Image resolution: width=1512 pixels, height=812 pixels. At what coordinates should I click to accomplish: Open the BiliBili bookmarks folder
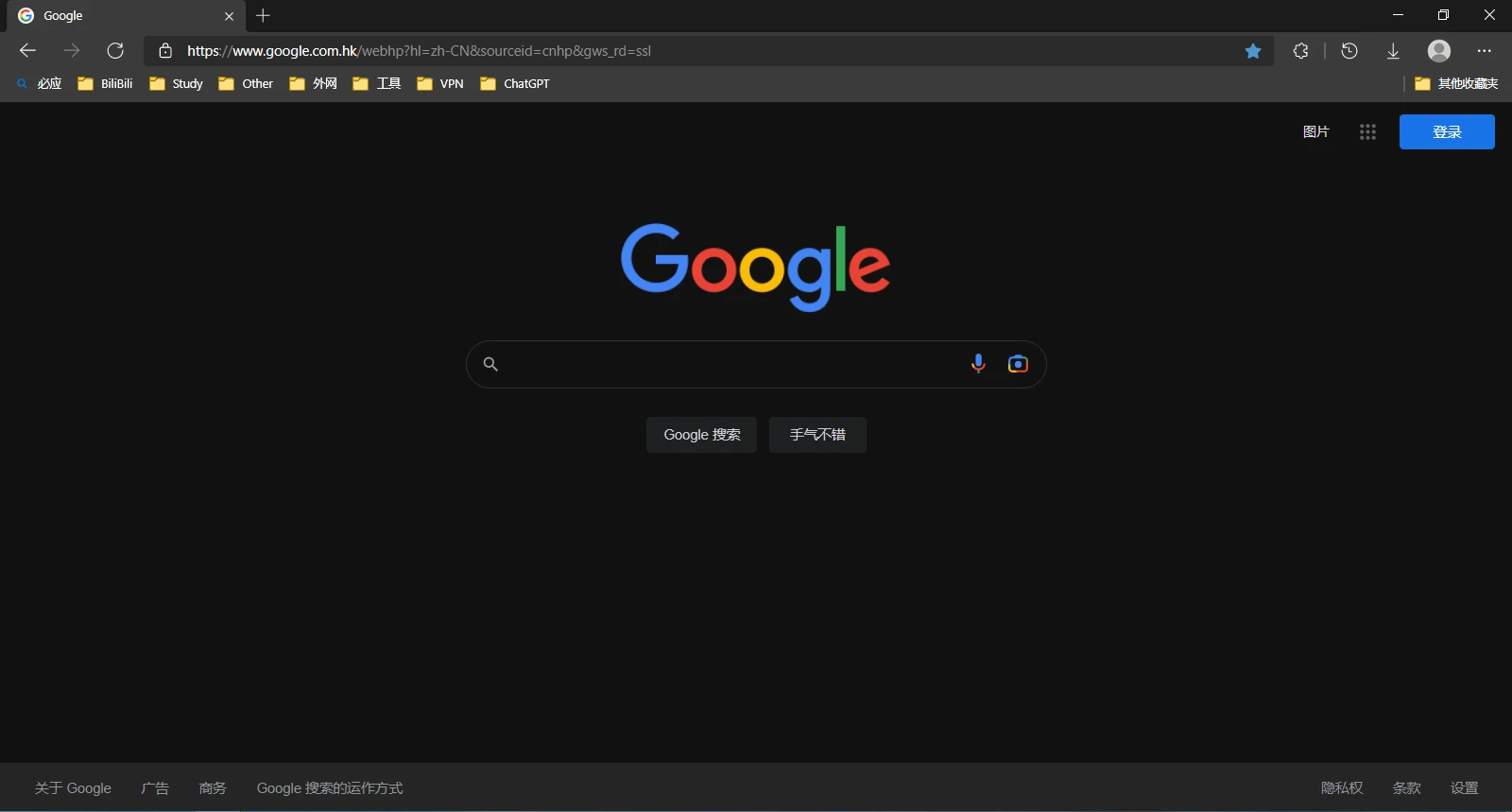(105, 84)
